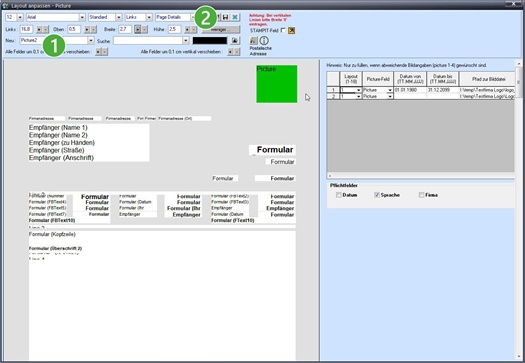525x363 pixels.
Task: Click first vertical shift button for all fields
Action: 230,52
